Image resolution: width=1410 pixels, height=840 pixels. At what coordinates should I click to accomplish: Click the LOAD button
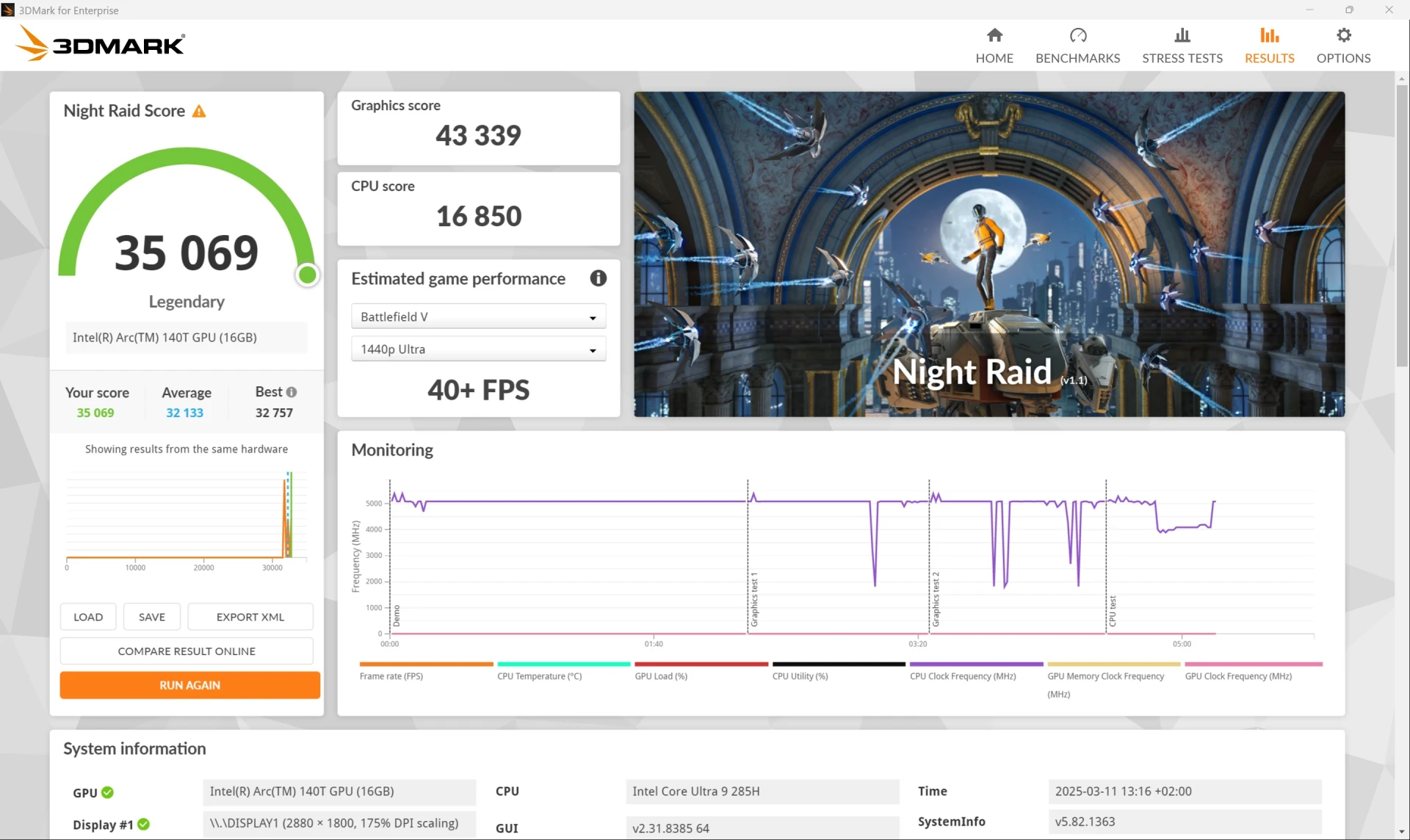pyautogui.click(x=88, y=617)
